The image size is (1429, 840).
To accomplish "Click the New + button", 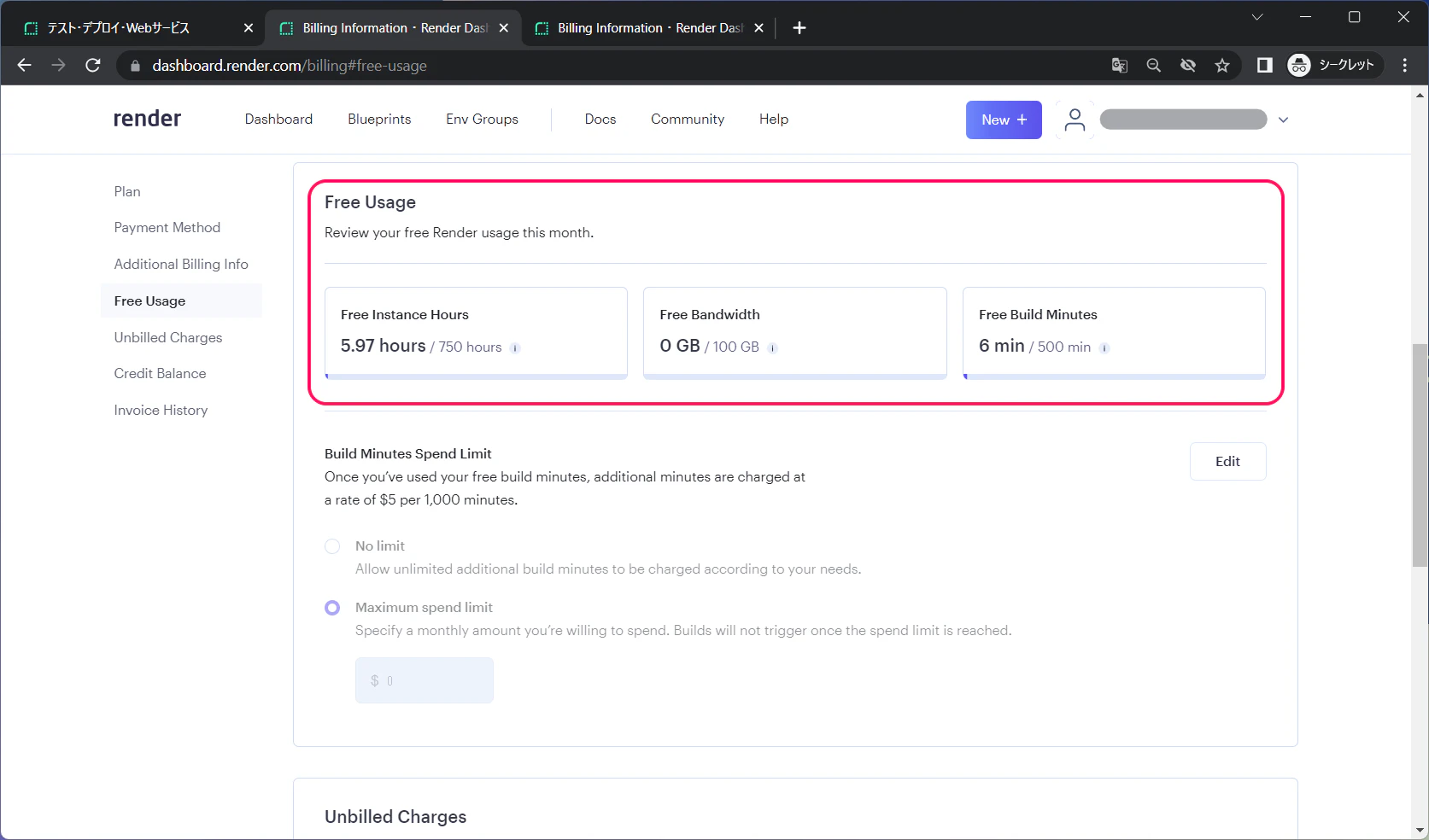I will coord(1004,120).
